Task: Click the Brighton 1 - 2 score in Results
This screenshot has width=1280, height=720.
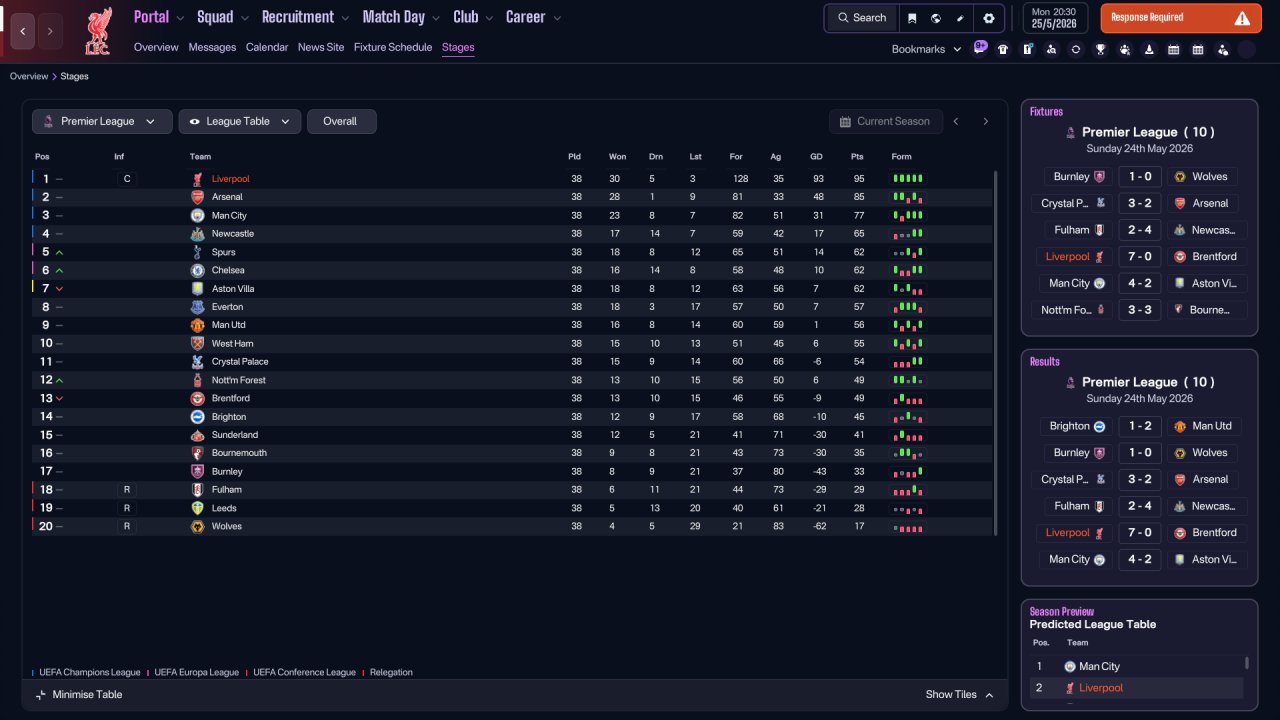Action: (x=1140, y=426)
